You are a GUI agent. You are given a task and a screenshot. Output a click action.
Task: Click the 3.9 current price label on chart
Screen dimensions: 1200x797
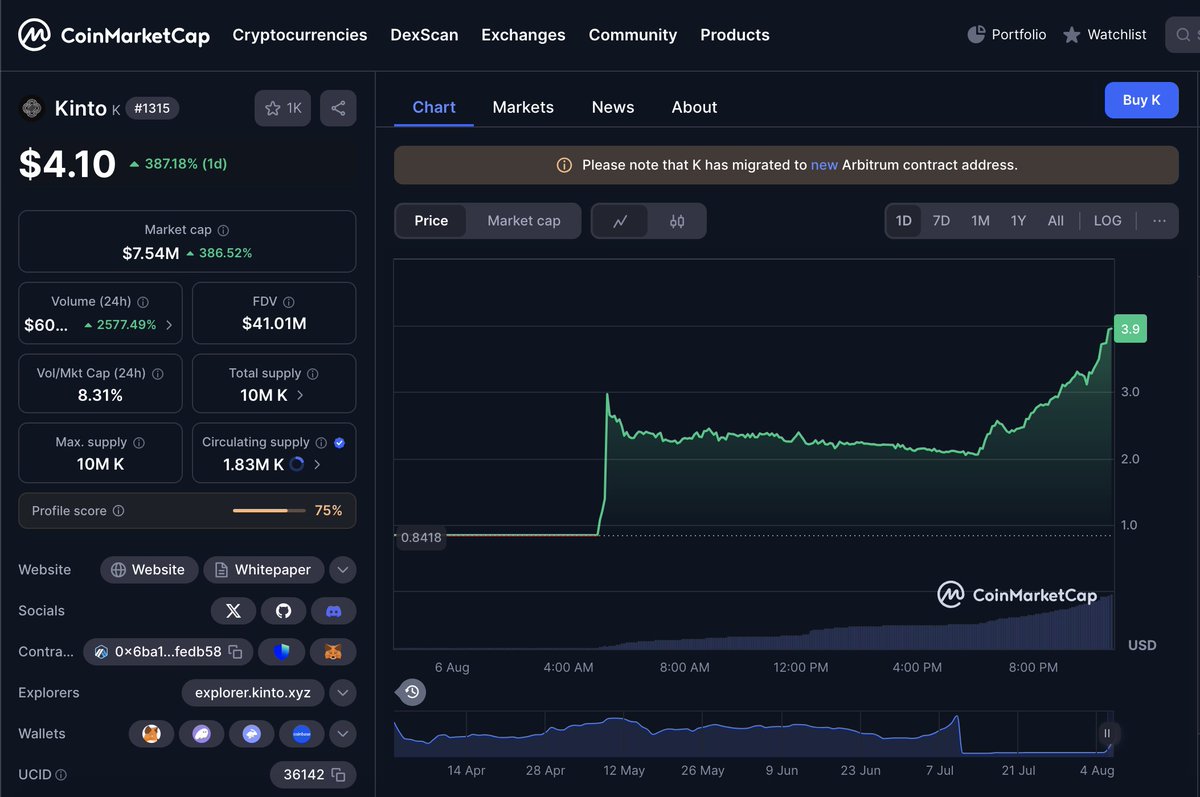(1130, 329)
